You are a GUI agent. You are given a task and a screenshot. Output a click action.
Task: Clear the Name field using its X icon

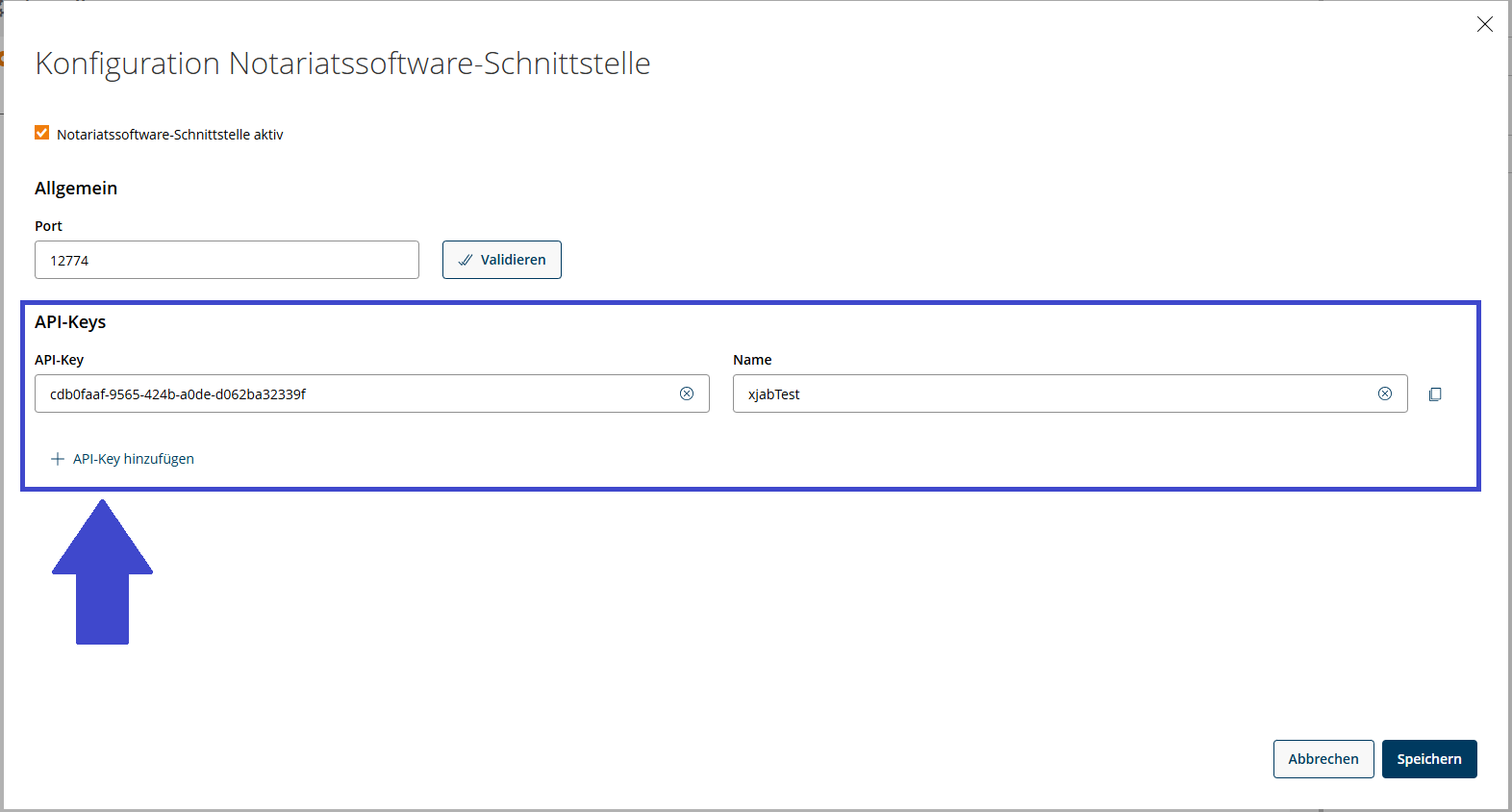1385,393
